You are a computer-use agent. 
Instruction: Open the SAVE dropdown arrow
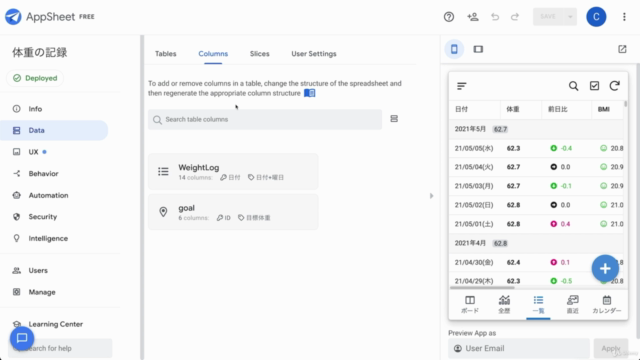point(570,17)
